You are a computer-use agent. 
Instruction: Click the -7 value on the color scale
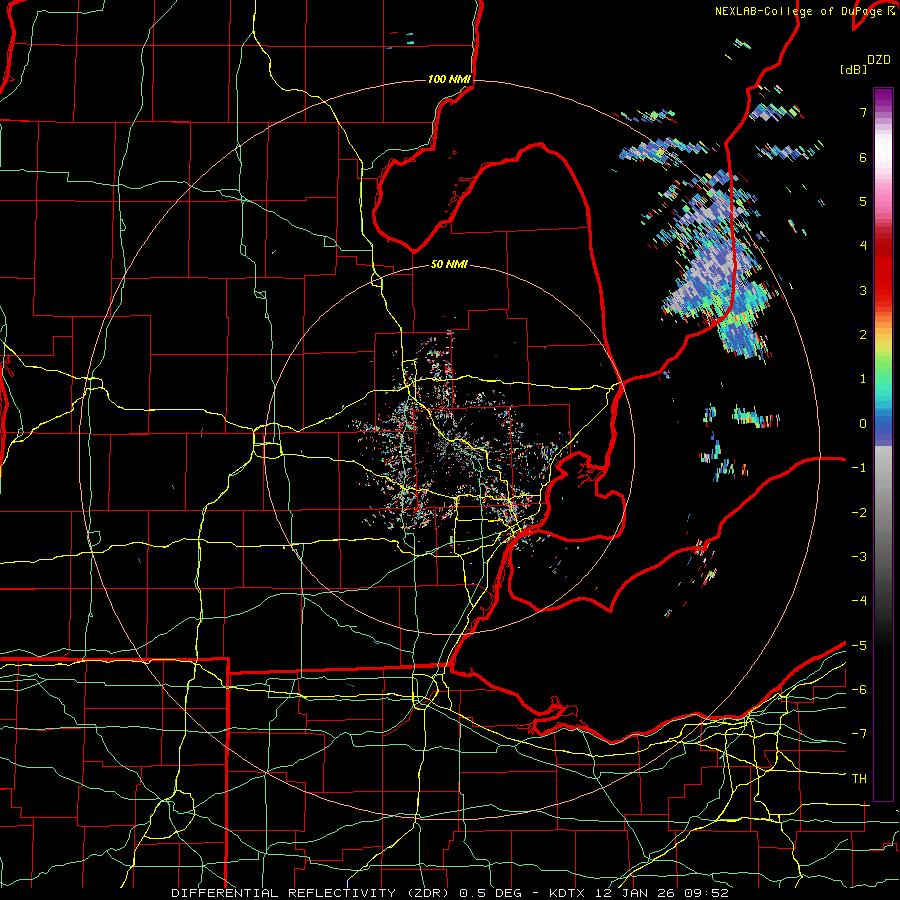[859, 734]
